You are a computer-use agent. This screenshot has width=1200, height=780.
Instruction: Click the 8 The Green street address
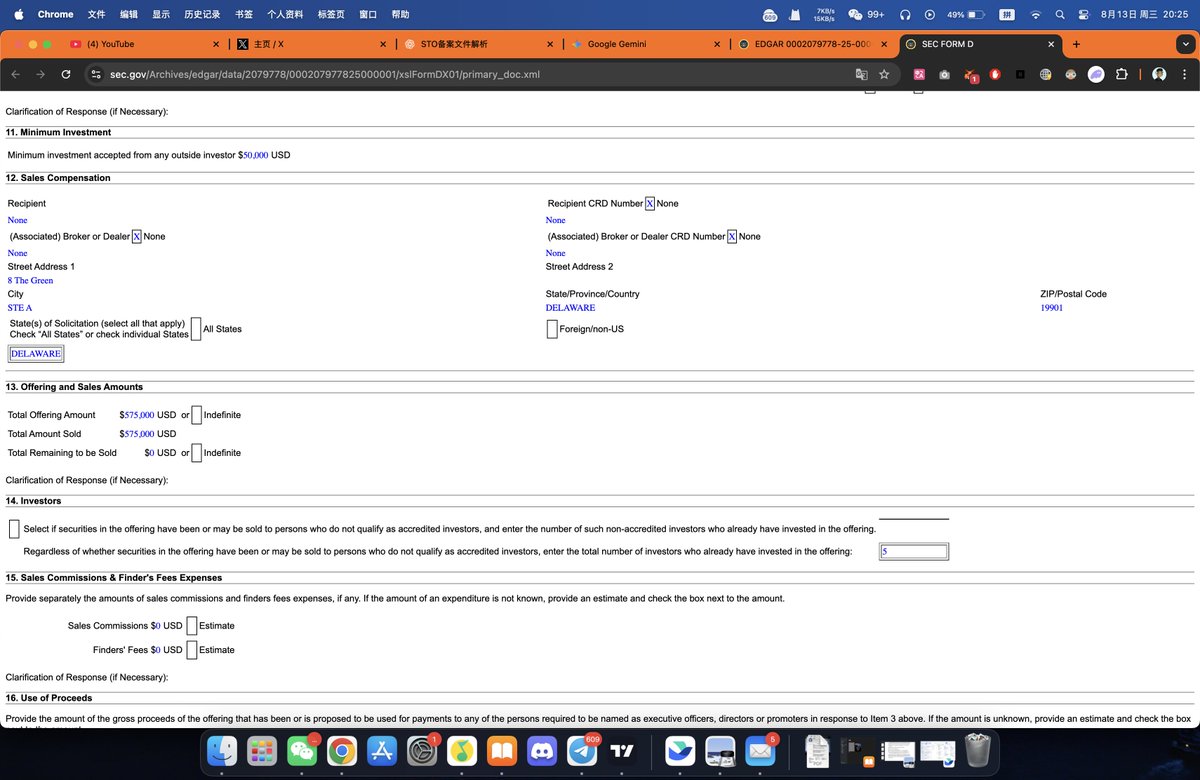pos(30,281)
